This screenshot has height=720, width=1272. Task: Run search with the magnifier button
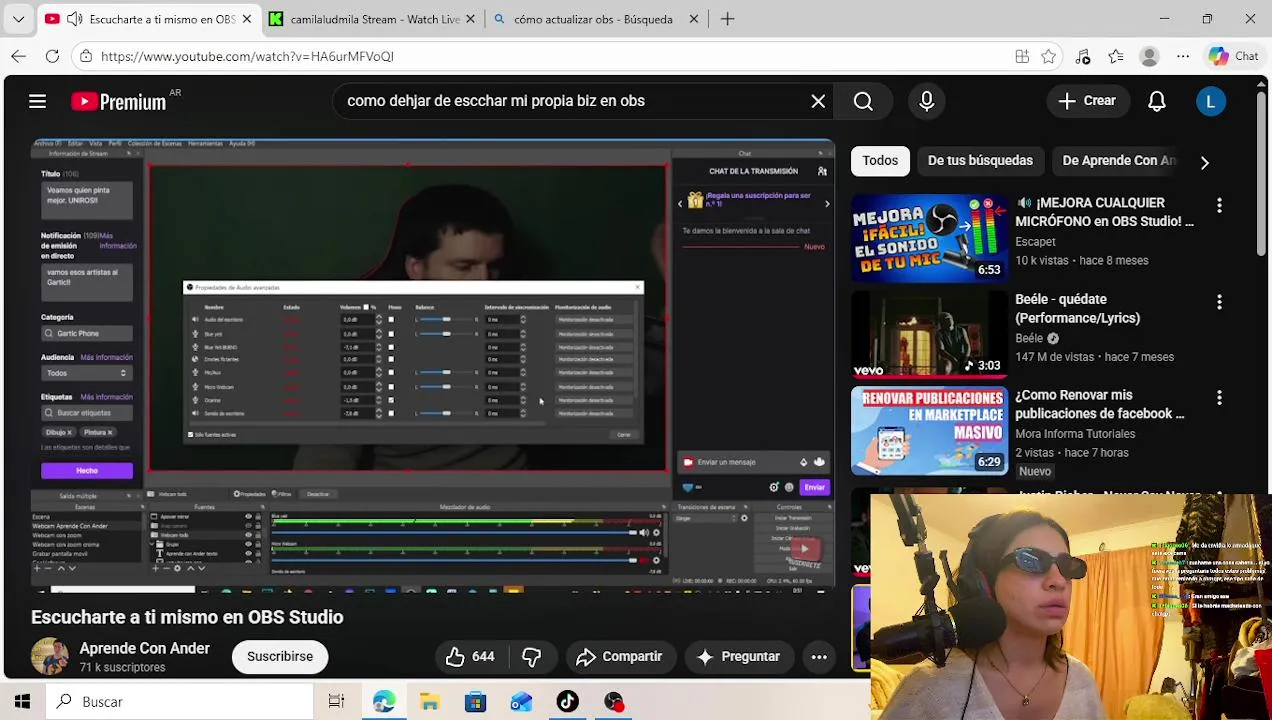pyautogui.click(x=863, y=101)
